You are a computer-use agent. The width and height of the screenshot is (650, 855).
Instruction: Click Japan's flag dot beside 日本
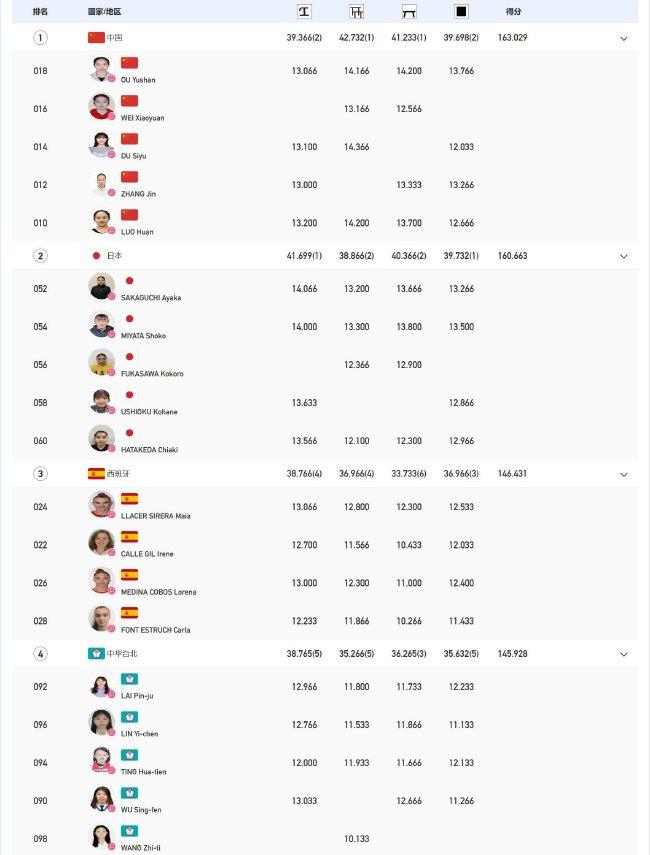pyautogui.click(x=97, y=255)
